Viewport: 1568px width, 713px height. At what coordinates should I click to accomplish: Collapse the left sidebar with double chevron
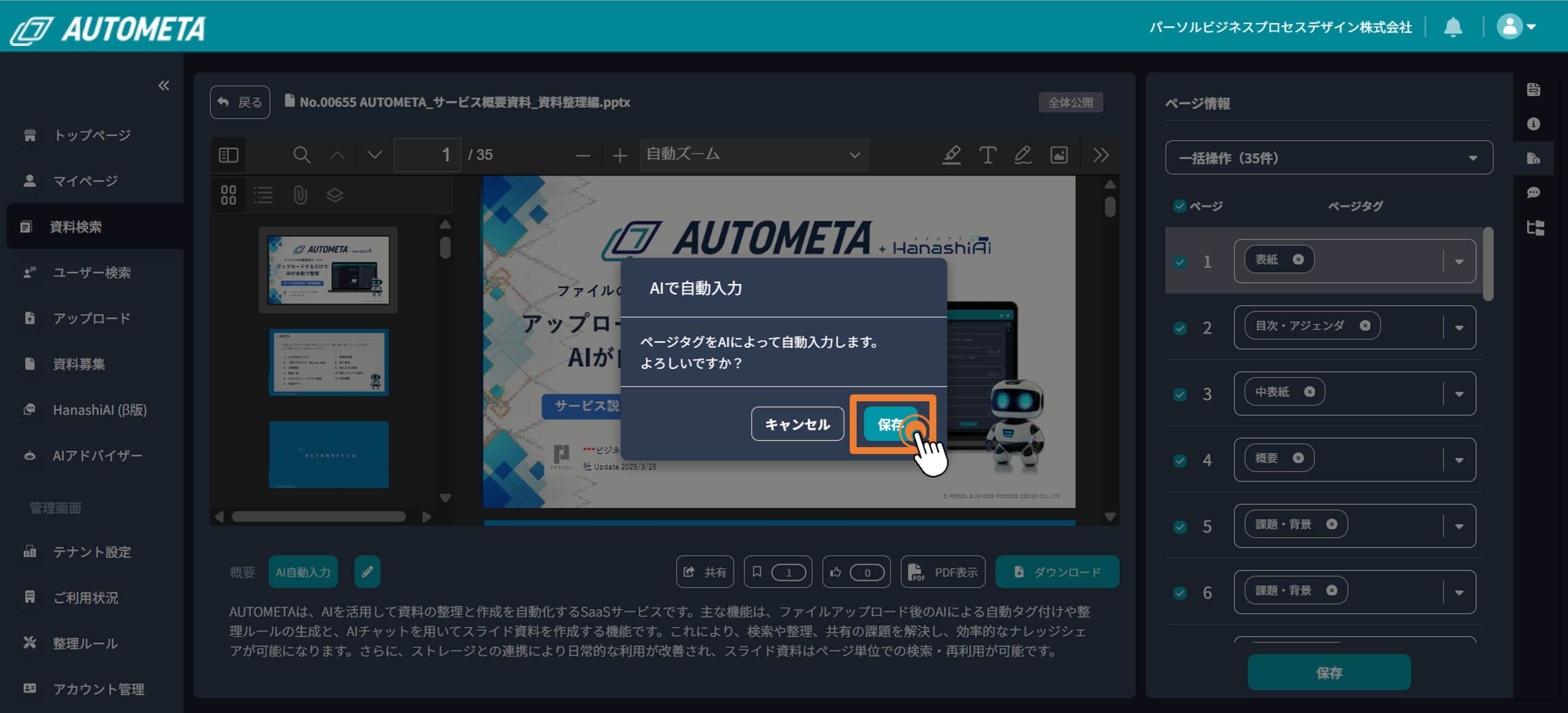point(164,85)
